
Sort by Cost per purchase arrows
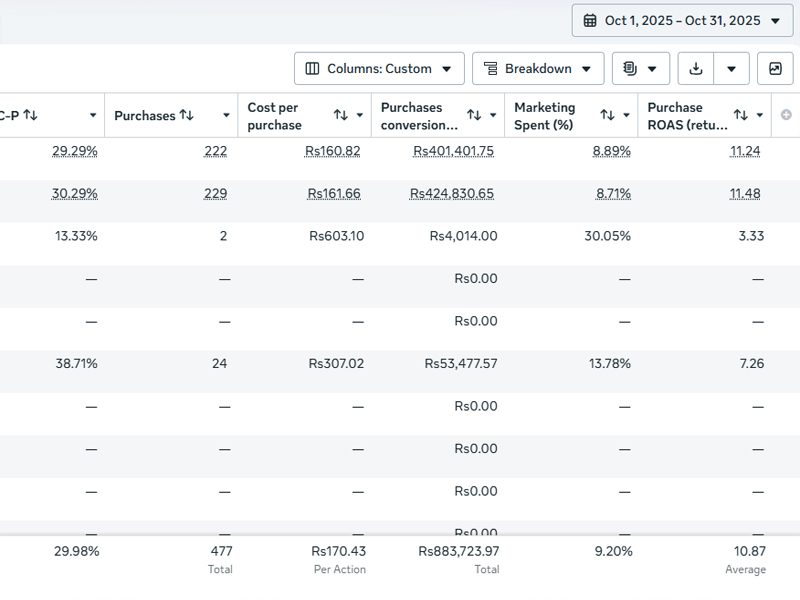pyautogui.click(x=341, y=115)
